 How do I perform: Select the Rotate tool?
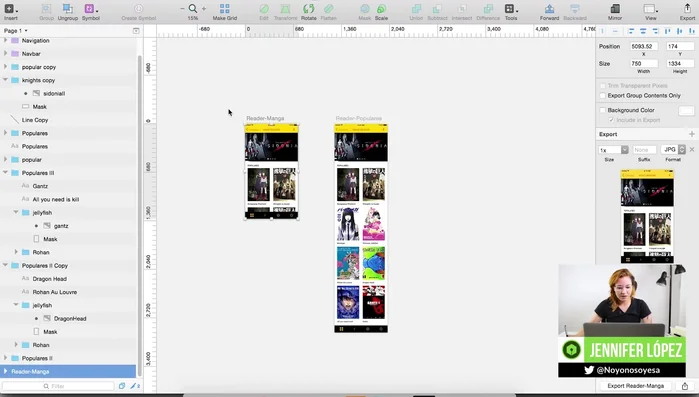point(308,12)
